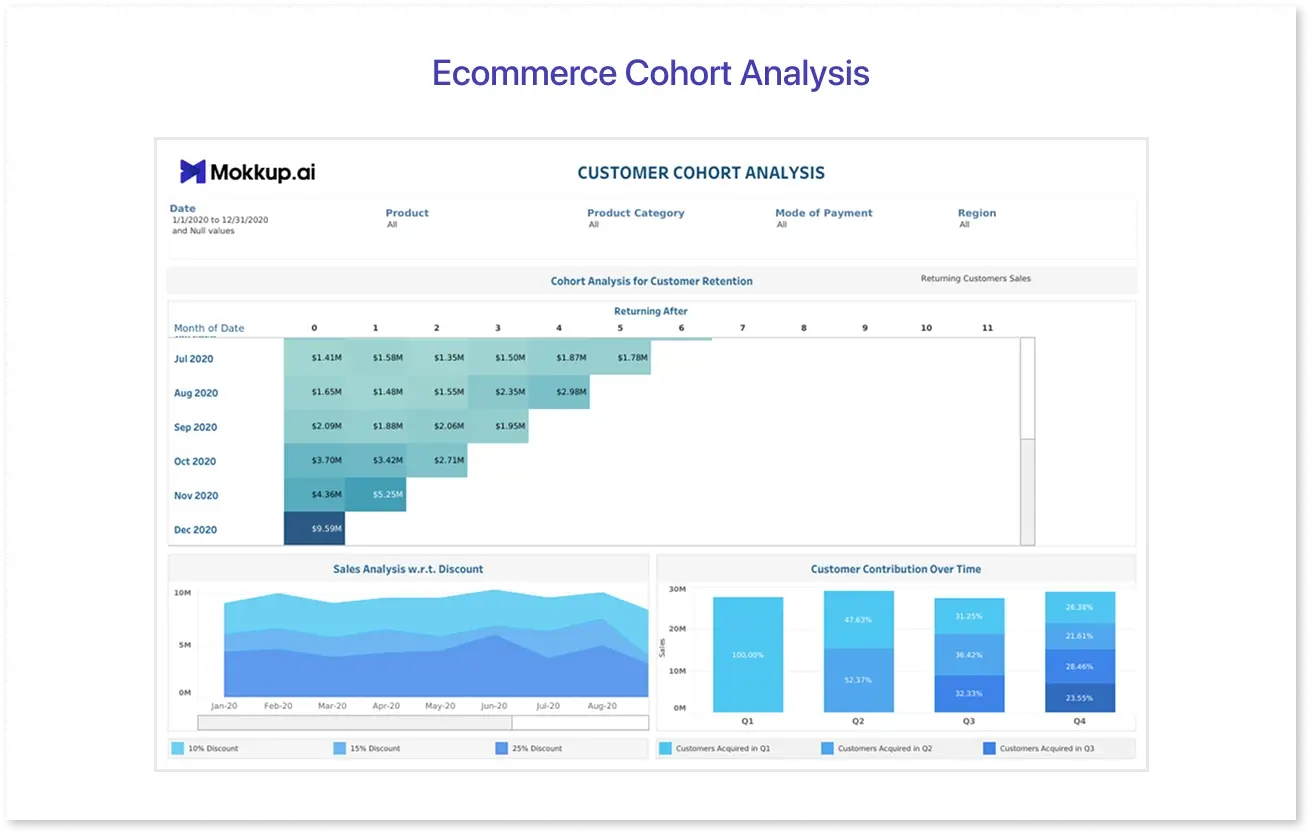Click the 15% Discount legend swatch
Screen dimensions: 1310x834
tap(339, 748)
